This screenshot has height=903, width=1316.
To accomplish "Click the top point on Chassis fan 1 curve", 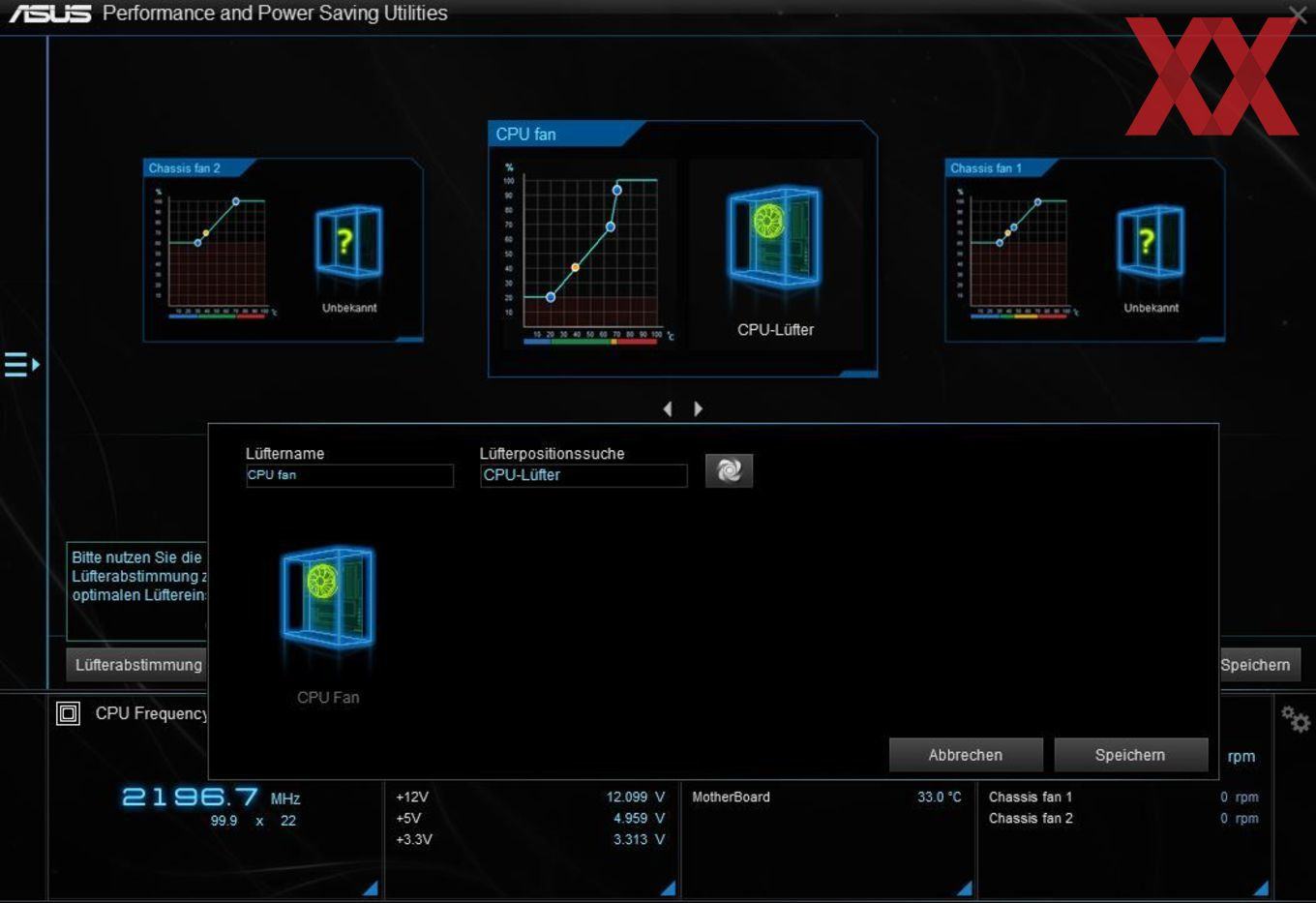I will [x=1037, y=202].
